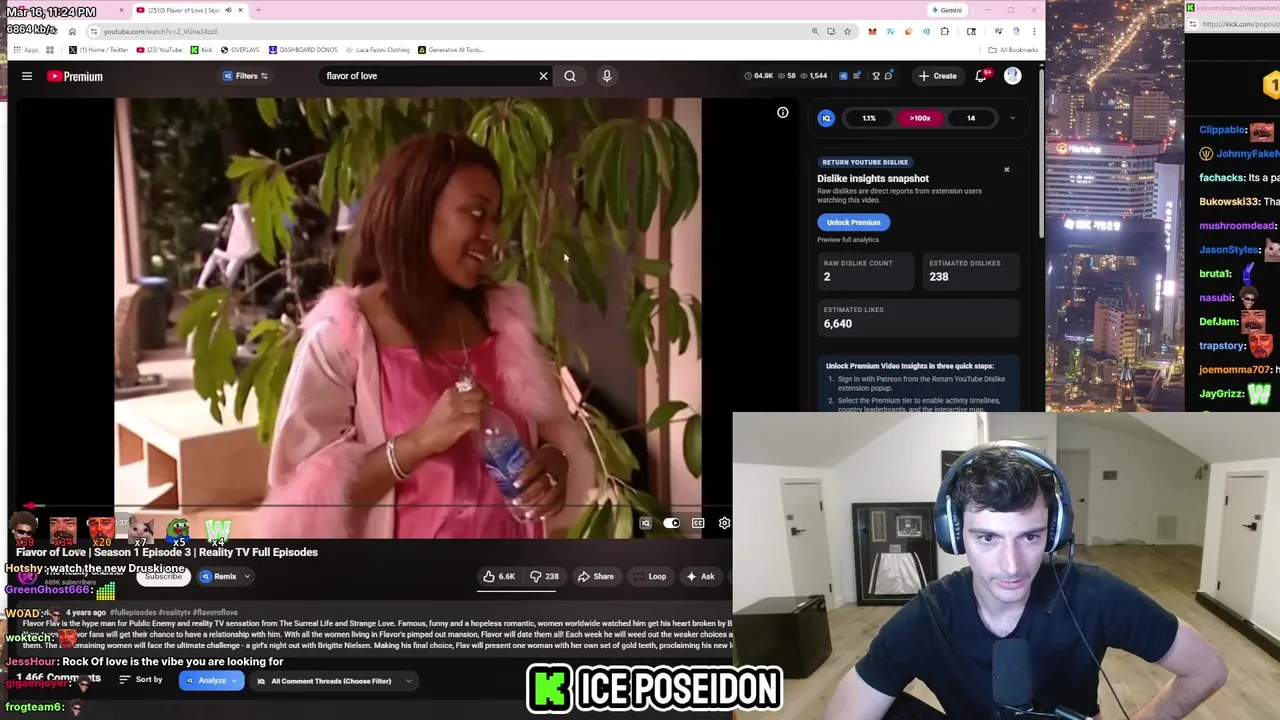This screenshot has height=720, width=1280.
Task: Click the #fullepisodes hashtag
Action: tap(133, 612)
